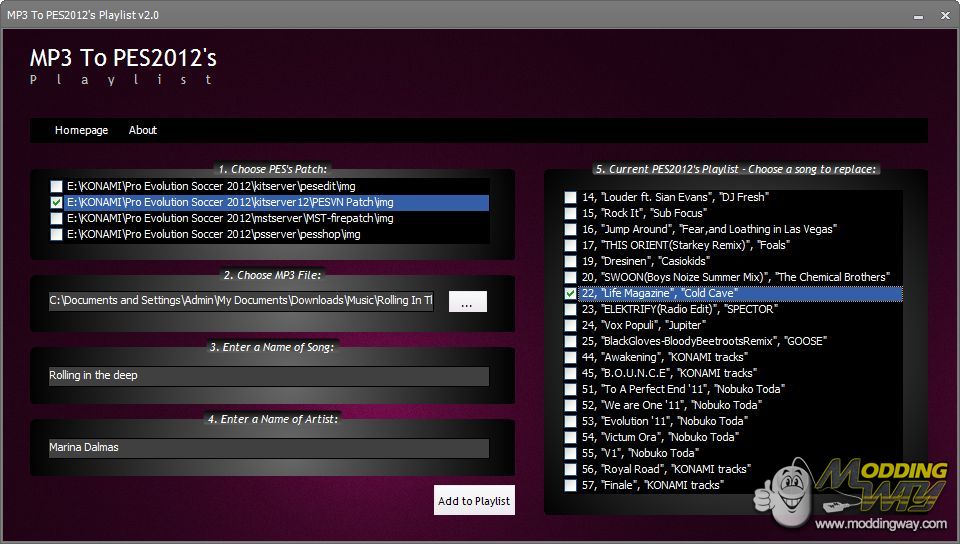Enable the psserver pesshop img checkbox
This screenshot has height=544, width=960.
pos(57,235)
